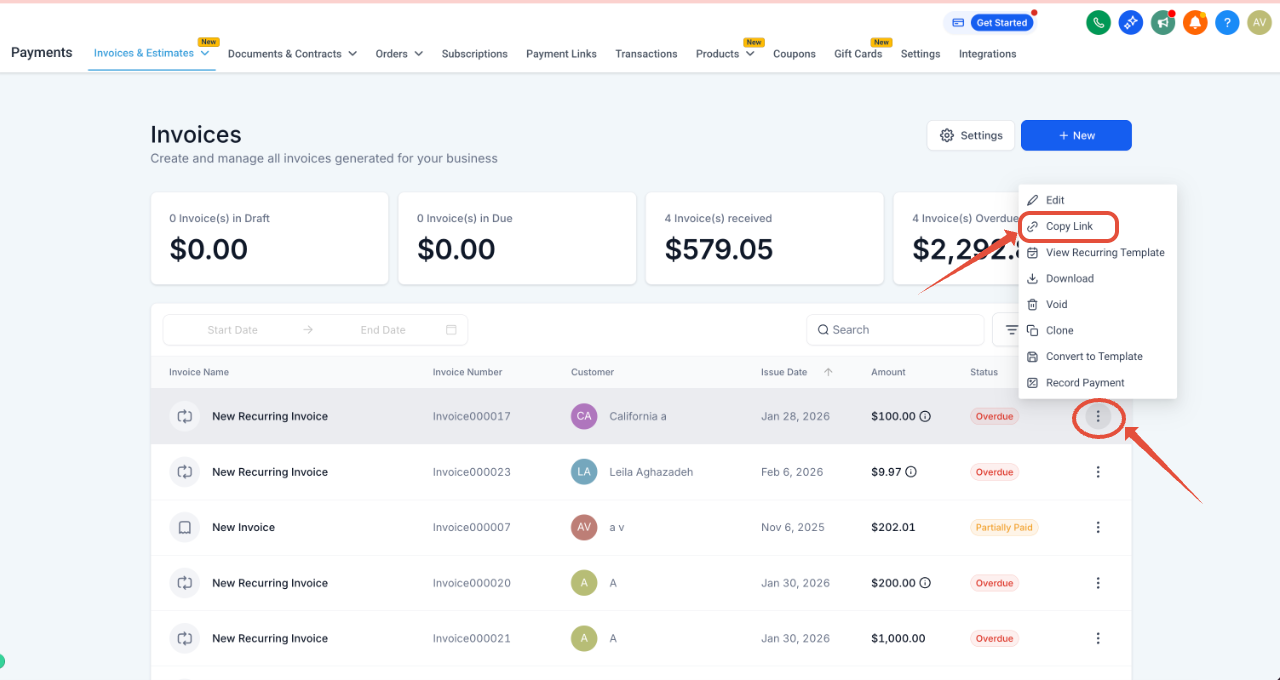Click the green phone dialer icon

tap(1098, 22)
